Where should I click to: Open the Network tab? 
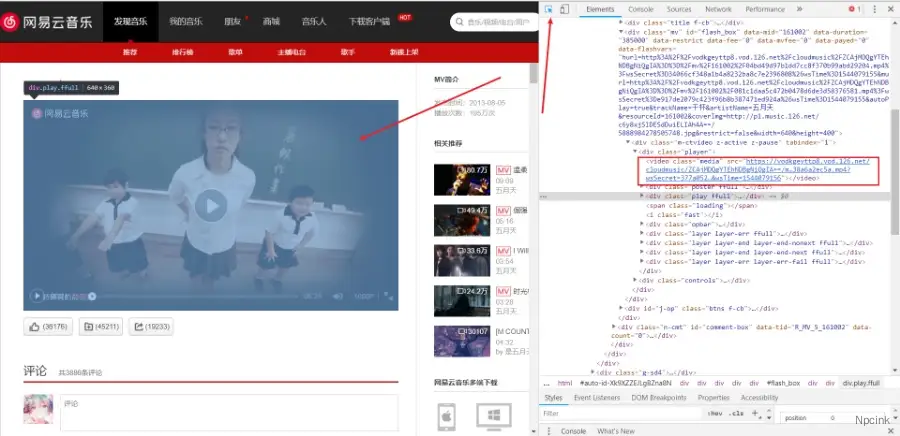[718, 9]
